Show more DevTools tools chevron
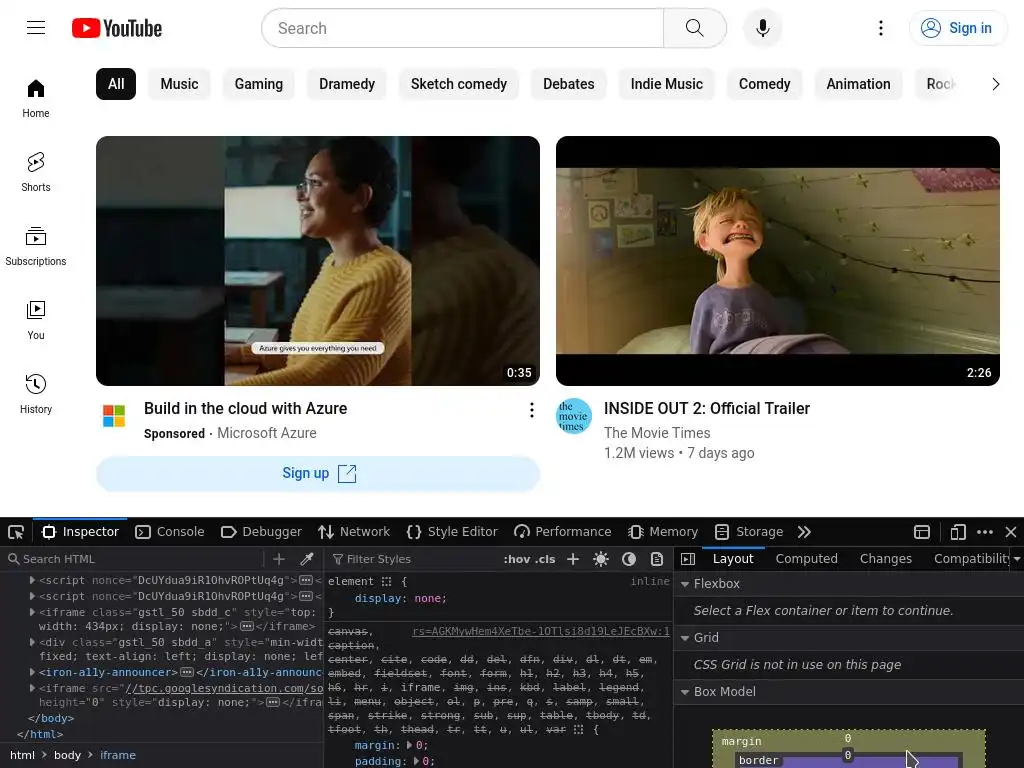This screenshot has height=768, width=1024. tap(804, 532)
